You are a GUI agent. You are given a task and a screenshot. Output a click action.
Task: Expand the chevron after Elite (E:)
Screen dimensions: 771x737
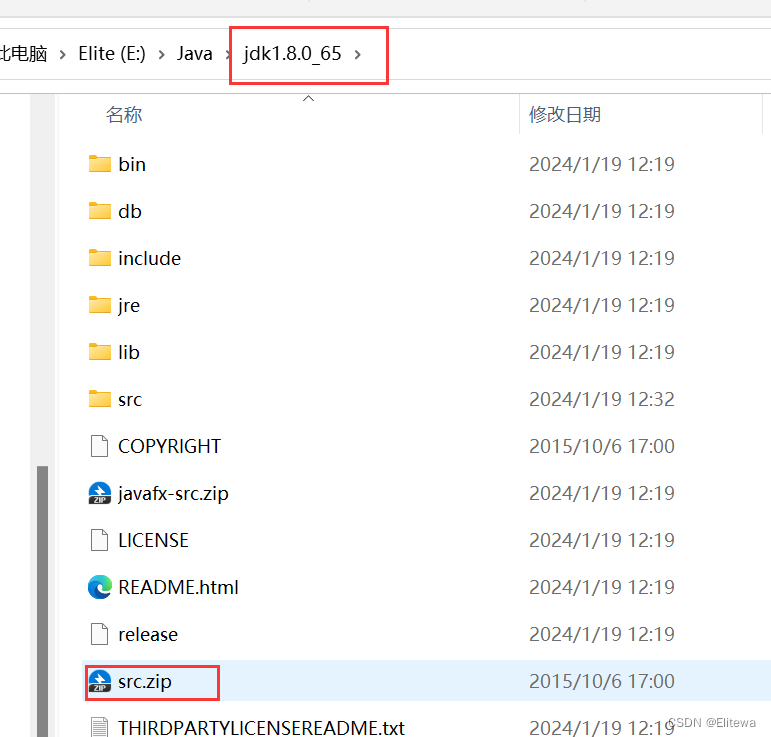point(161,54)
